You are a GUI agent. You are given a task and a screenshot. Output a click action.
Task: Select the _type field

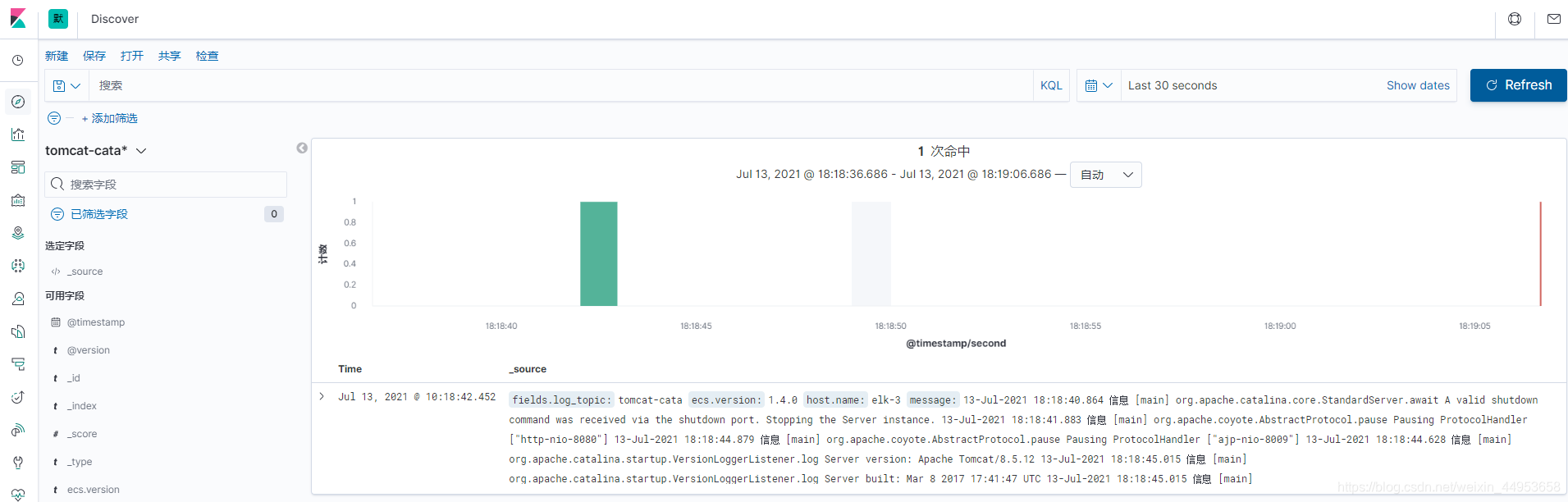click(x=80, y=462)
